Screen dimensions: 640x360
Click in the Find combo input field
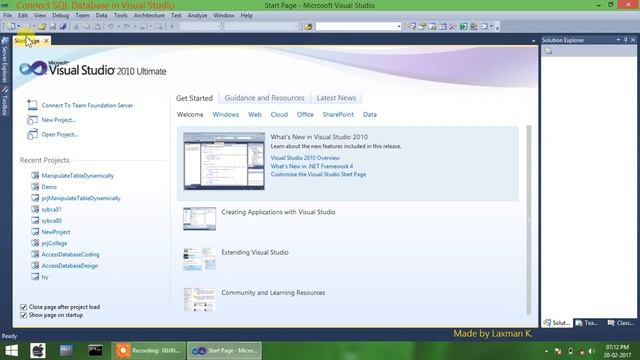tap(356, 27)
